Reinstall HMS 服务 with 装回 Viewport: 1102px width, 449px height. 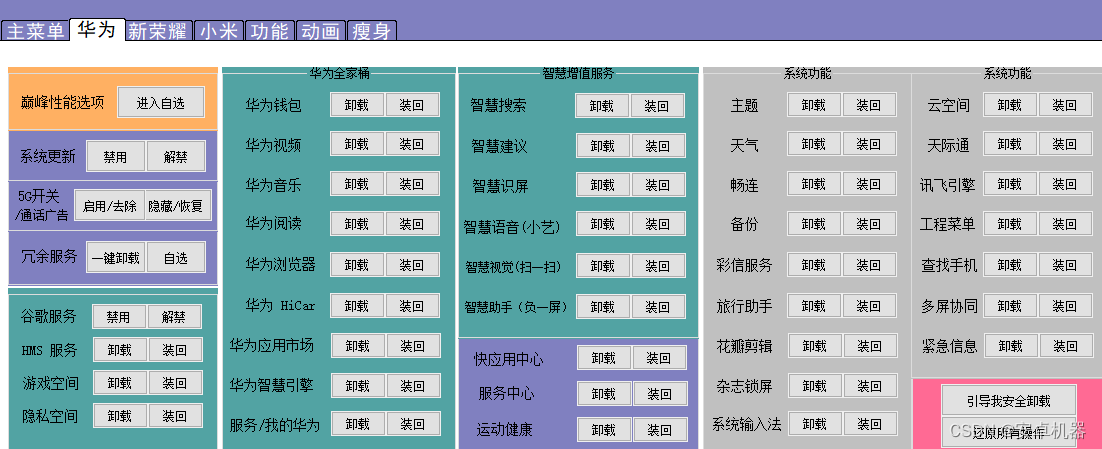click(175, 349)
